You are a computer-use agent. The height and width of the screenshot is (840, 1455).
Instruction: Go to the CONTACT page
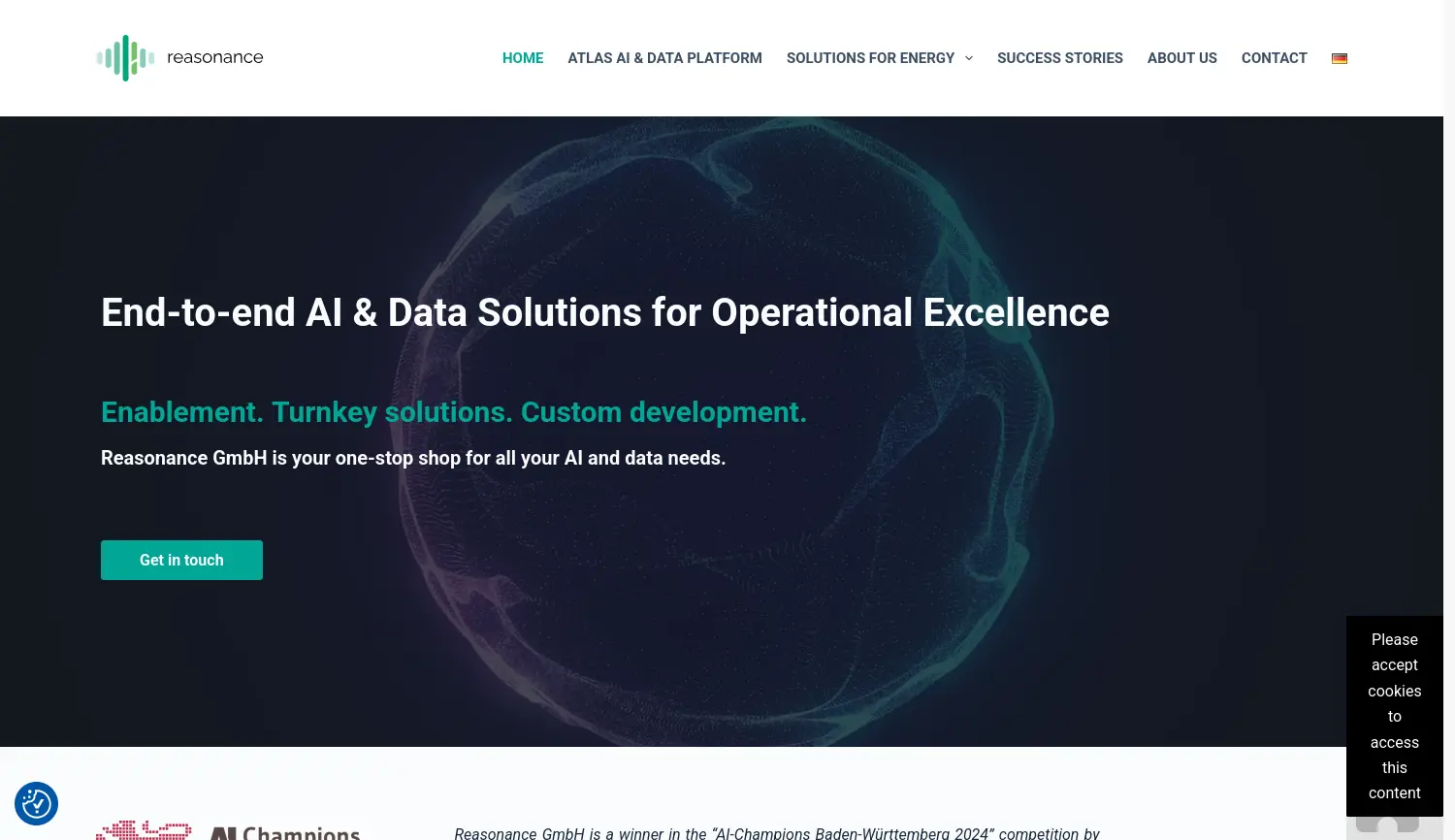(x=1275, y=58)
